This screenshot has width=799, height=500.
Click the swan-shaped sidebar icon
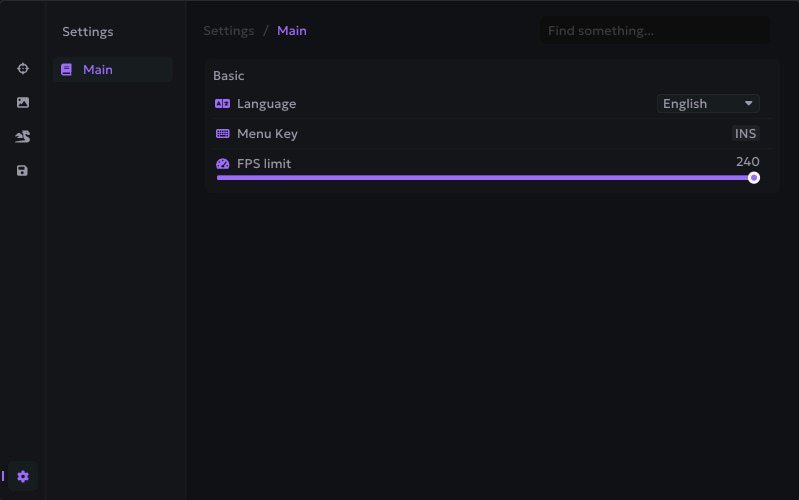(23, 137)
